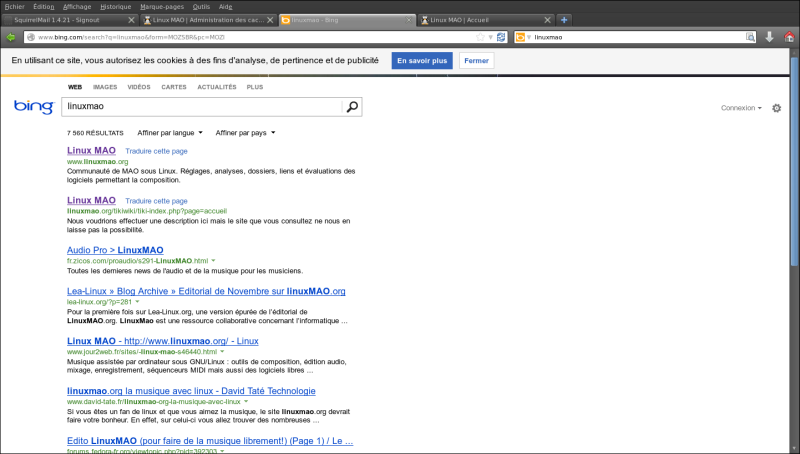Image resolution: width=800 pixels, height=454 pixels.
Task: Select the CARTES search category
Action: coord(174,87)
